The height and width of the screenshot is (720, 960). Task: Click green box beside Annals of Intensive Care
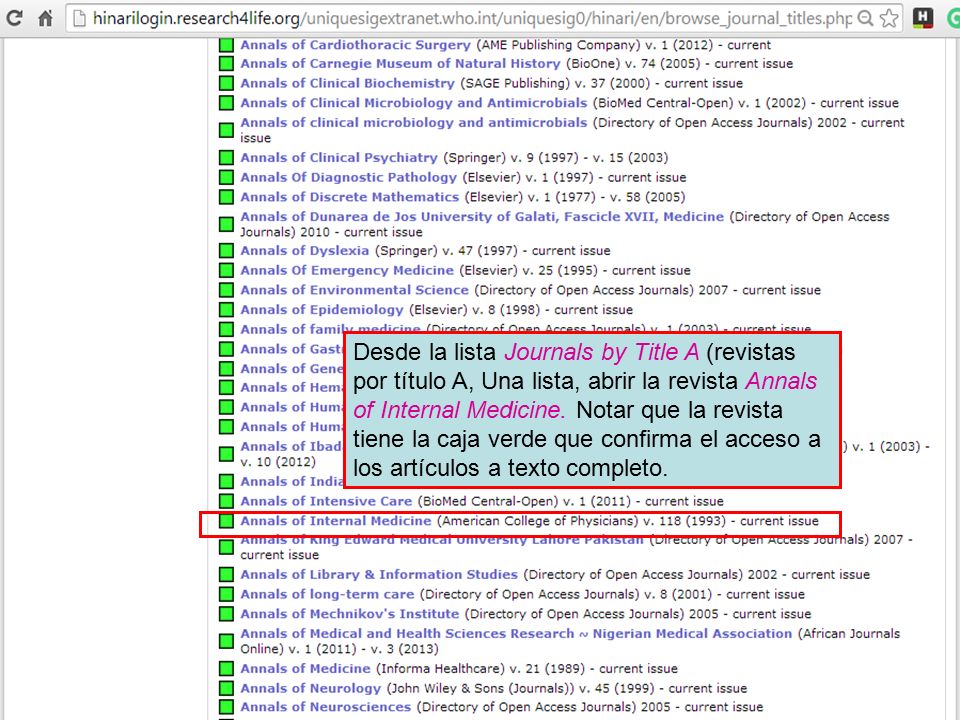(227, 501)
